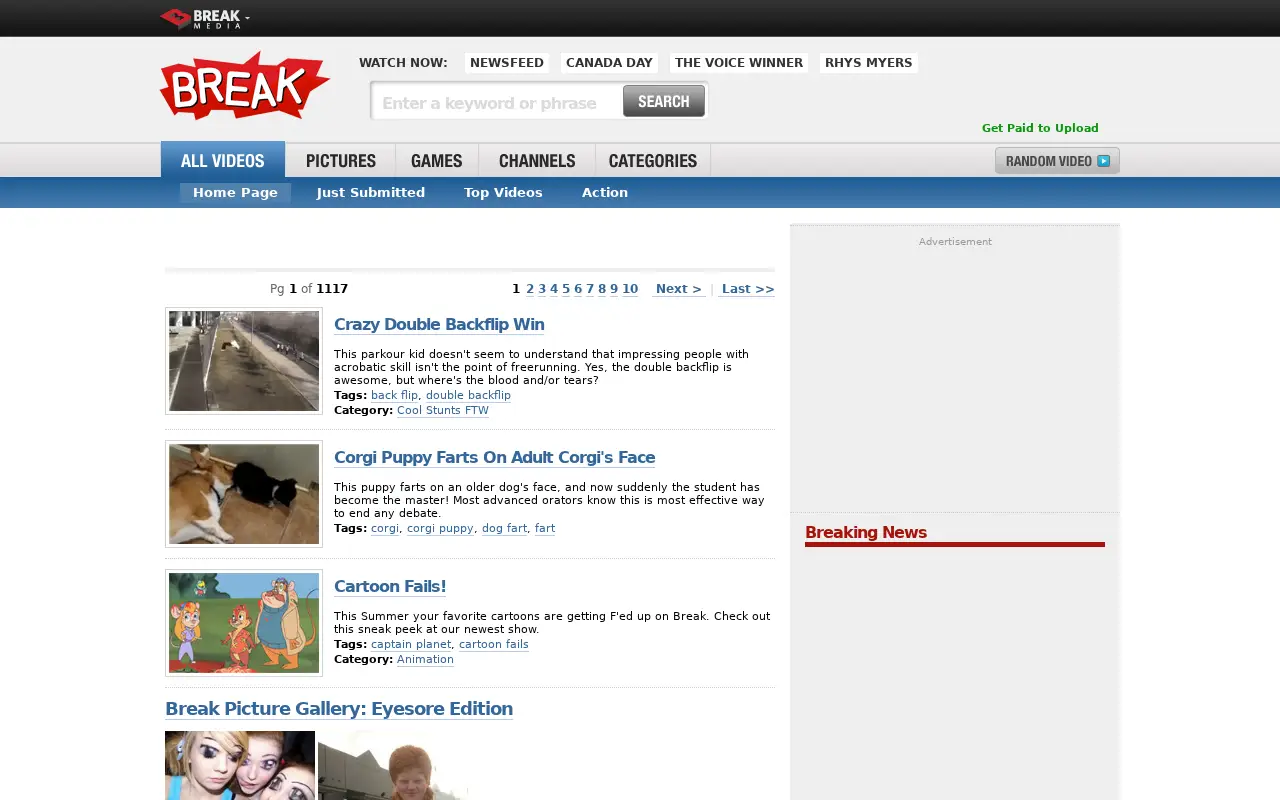
Task: Switch to the CHANNELS tab
Action: tap(537, 160)
